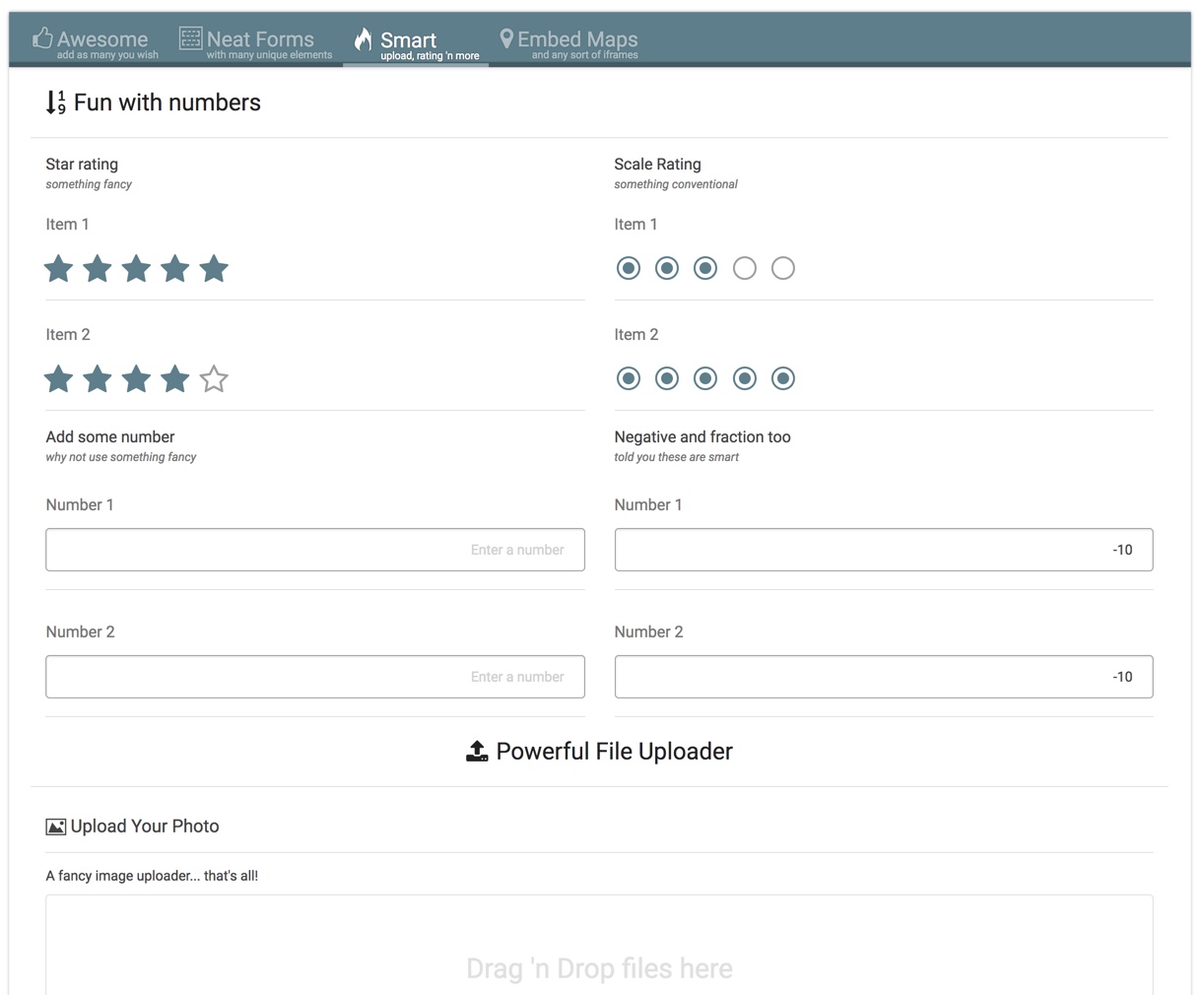Screen dimensions: 1204x995
Task: Click the Number 2 'Enter a number' field
Action: (x=315, y=677)
